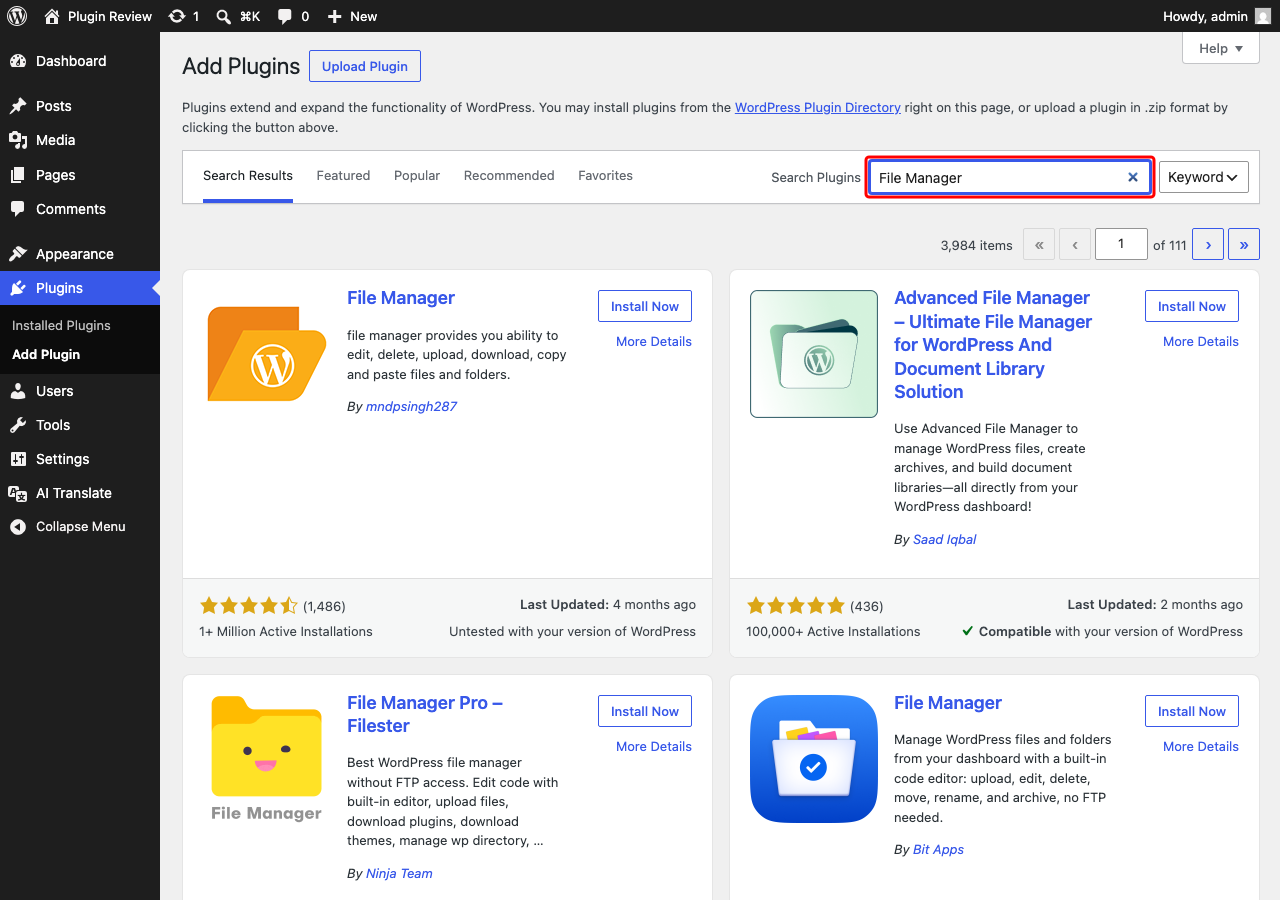Open the comments bubble in admin bar
The width and height of the screenshot is (1280, 900).
(x=285, y=17)
